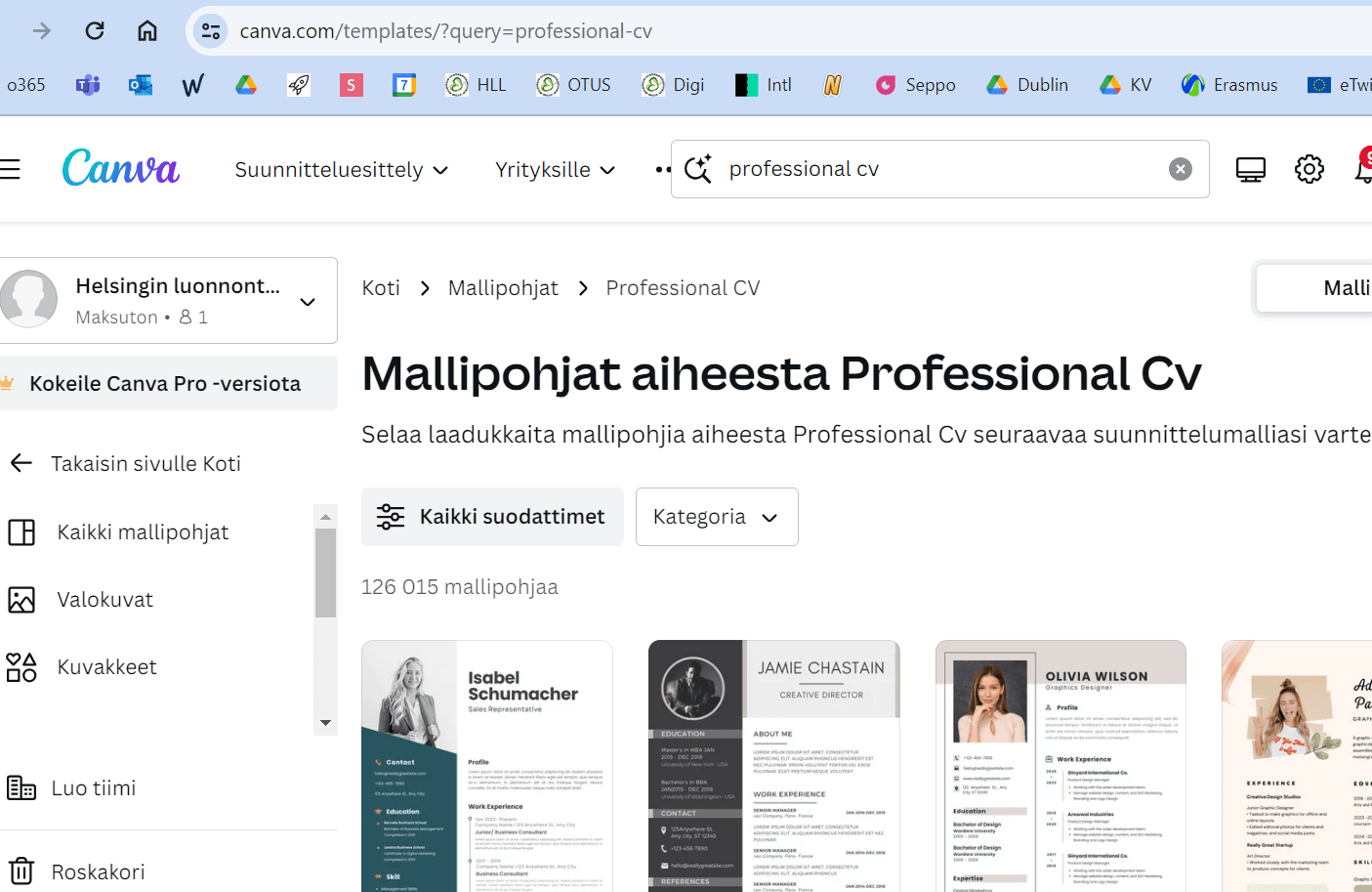Click the Mallipohjat breadcrumb
1372x892 pixels.
click(503, 288)
